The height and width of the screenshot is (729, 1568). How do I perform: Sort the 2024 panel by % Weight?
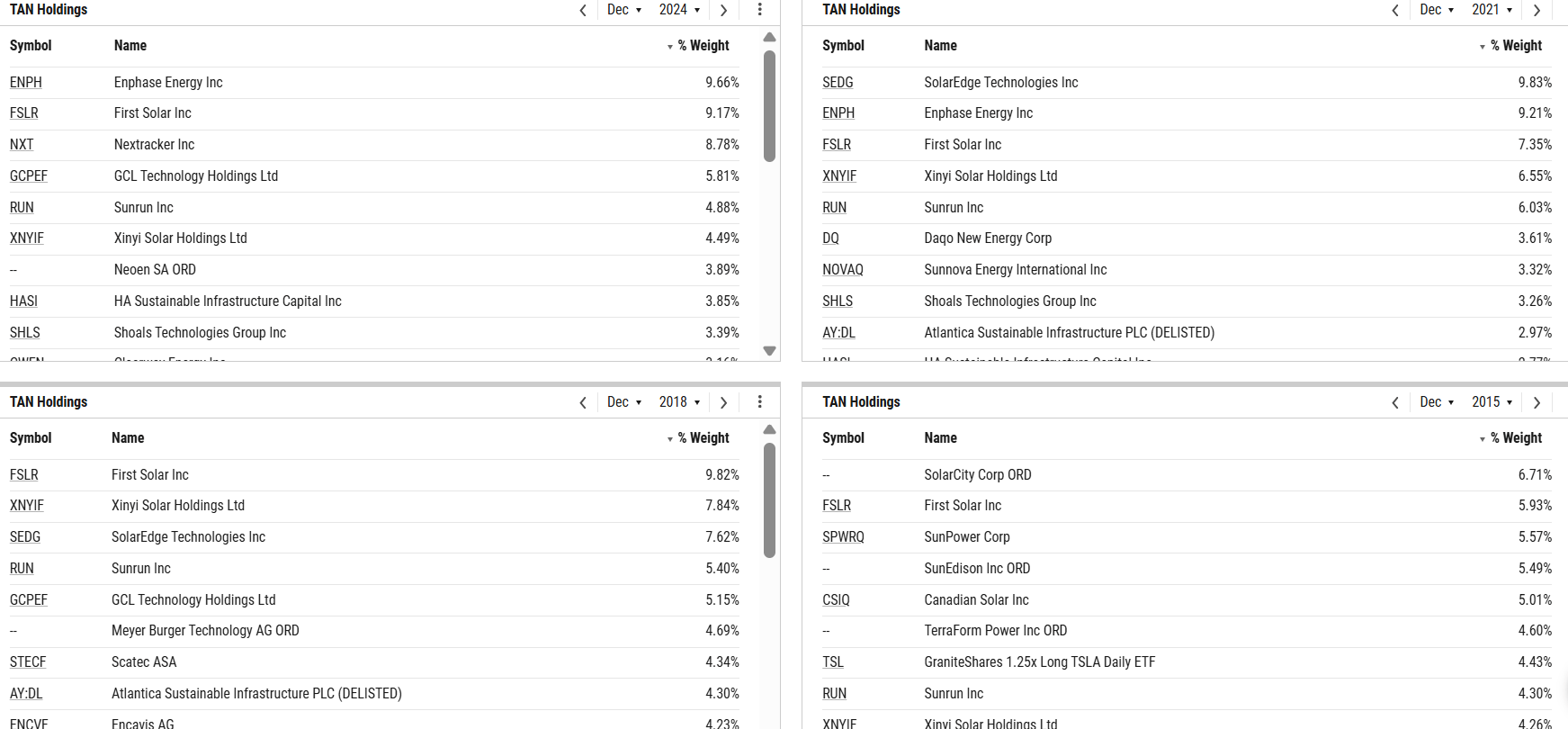click(x=703, y=46)
